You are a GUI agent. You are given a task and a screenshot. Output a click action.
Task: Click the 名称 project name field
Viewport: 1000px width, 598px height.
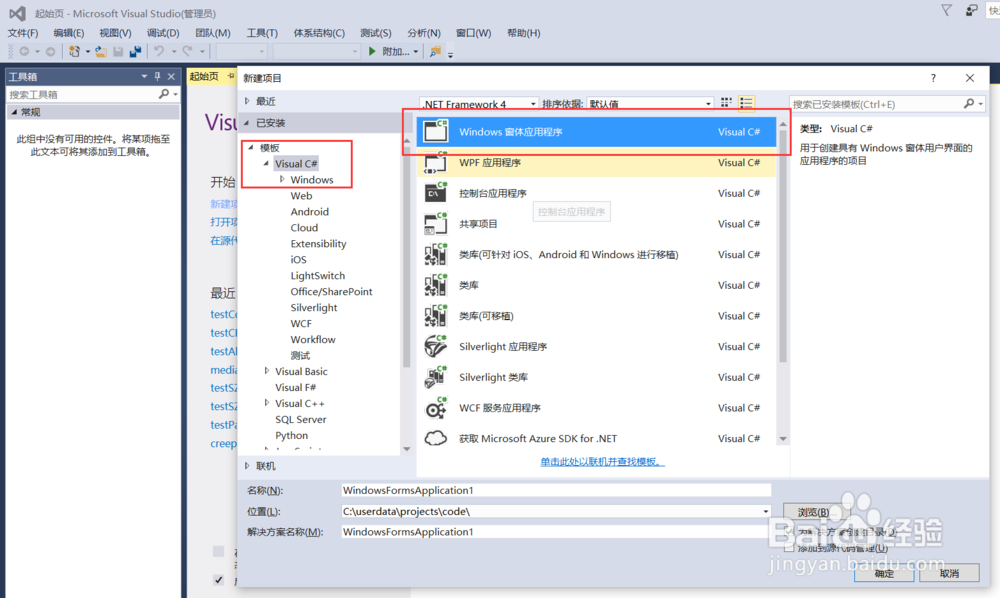(556, 490)
